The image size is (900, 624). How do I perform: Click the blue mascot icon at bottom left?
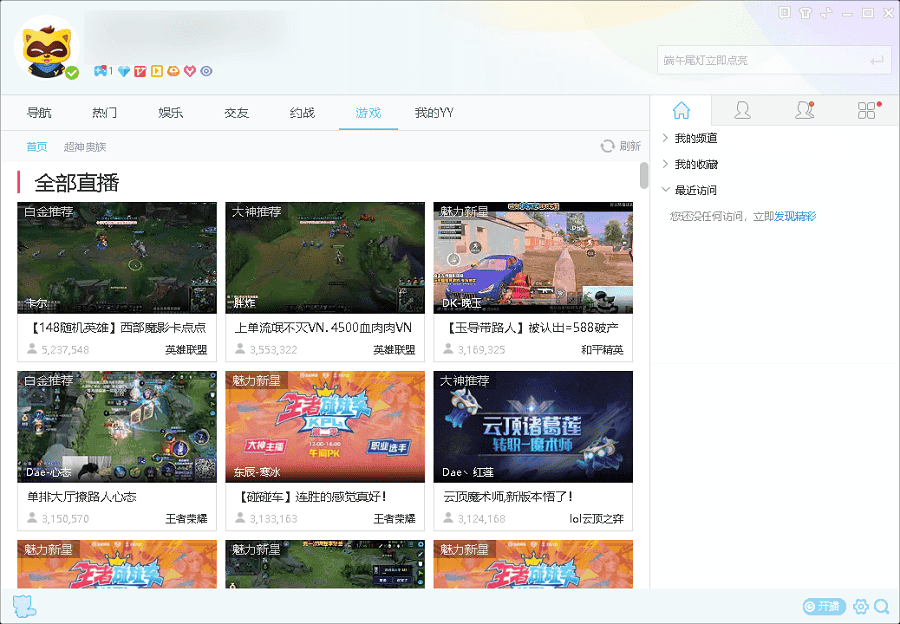pyautogui.click(x=24, y=606)
